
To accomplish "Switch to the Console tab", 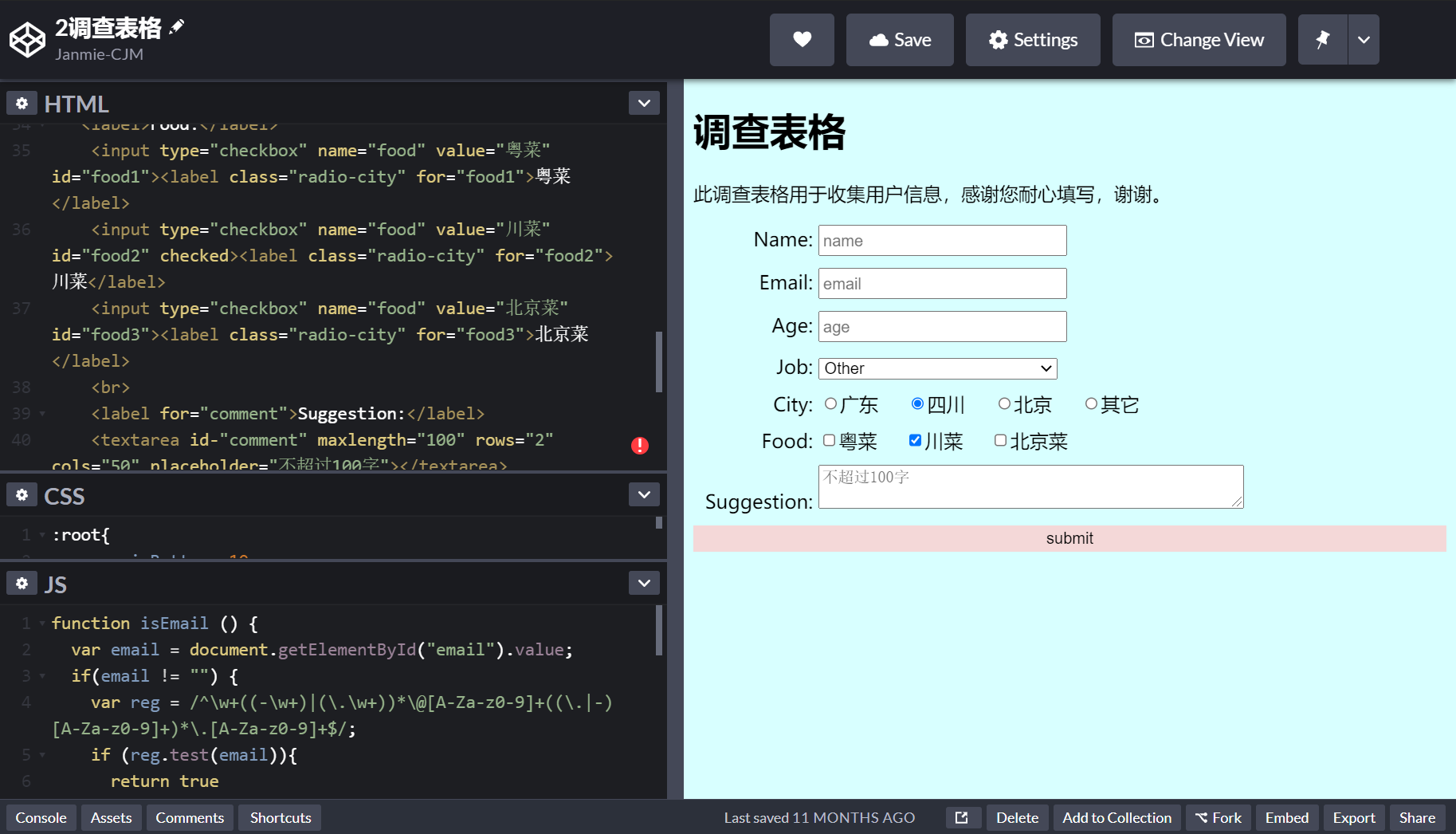I will point(41,817).
